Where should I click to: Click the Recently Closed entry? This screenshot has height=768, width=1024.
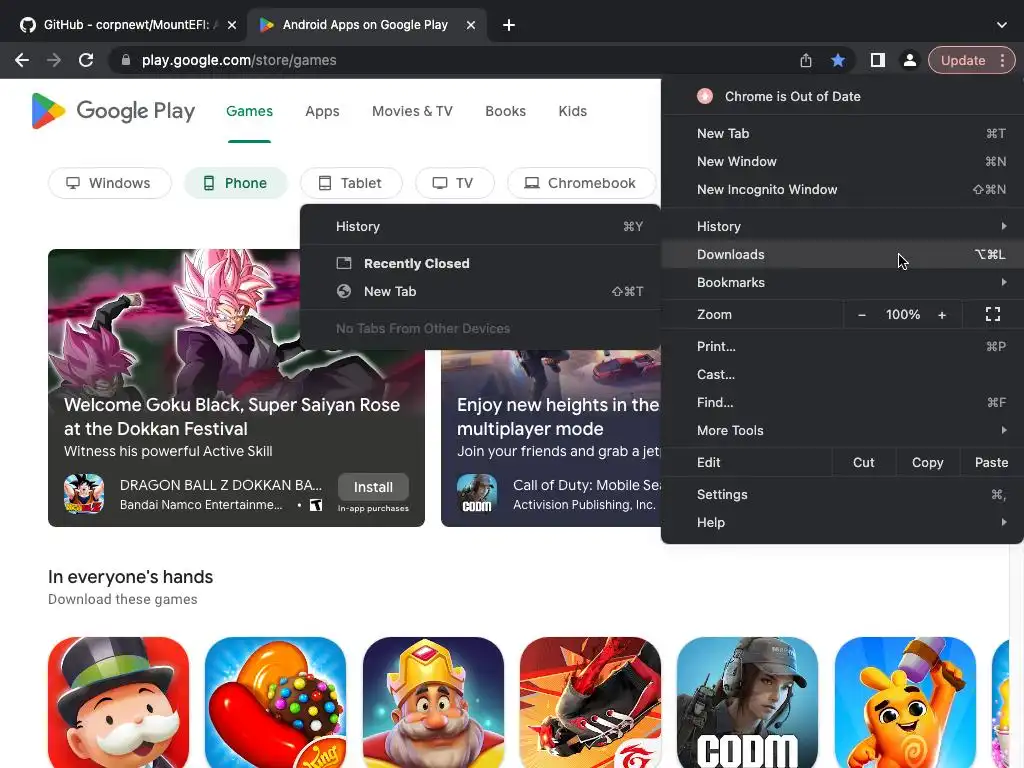coord(480,263)
